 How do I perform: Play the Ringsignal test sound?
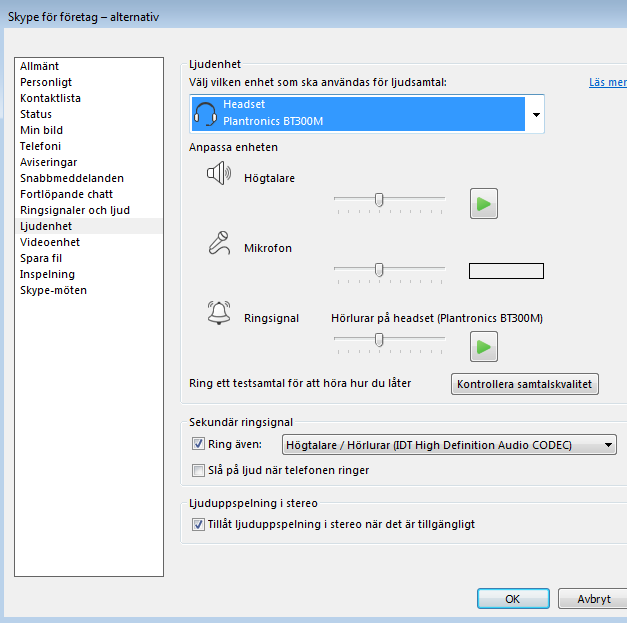[483, 346]
